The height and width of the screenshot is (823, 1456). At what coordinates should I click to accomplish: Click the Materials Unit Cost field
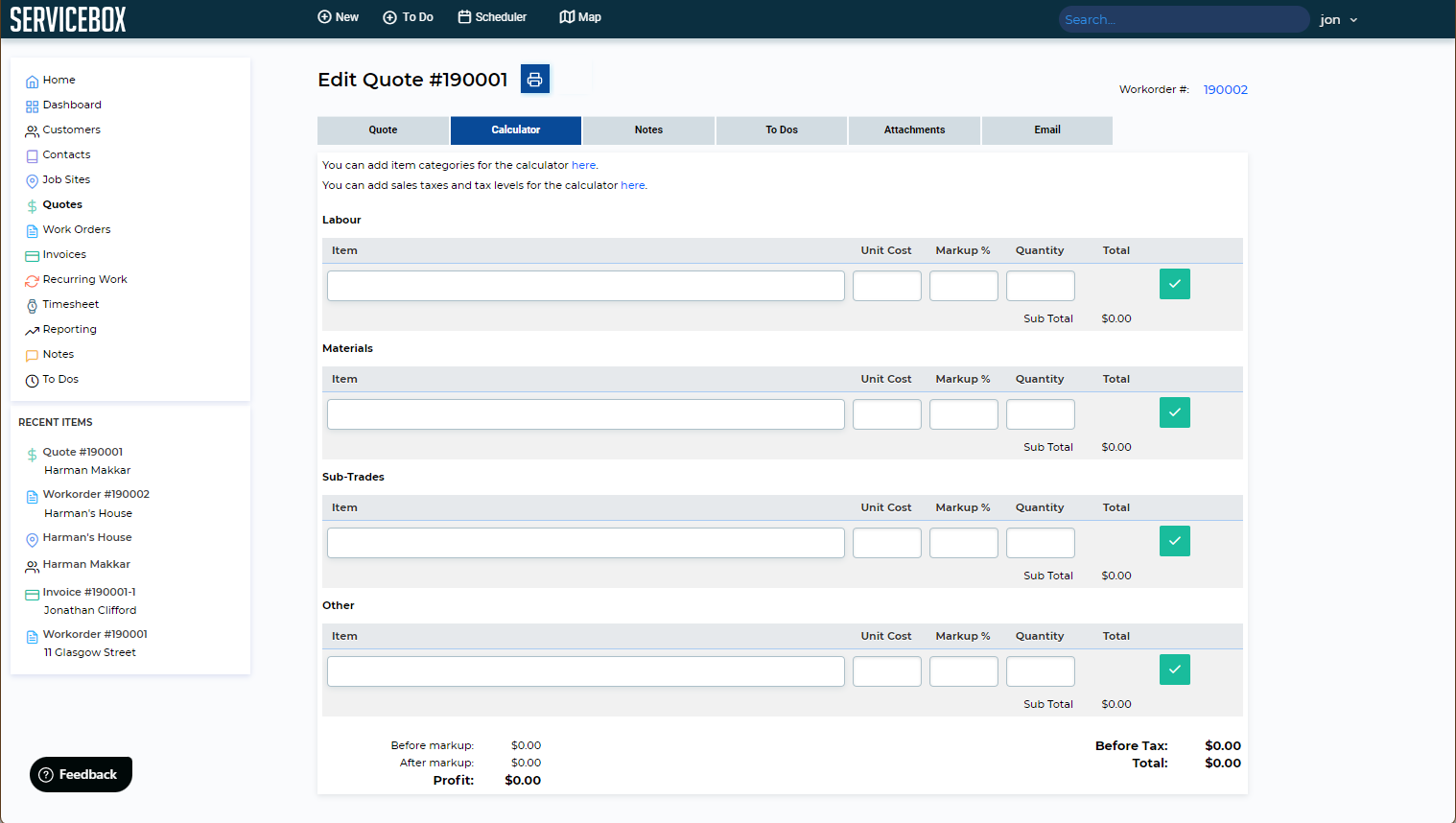(887, 414)
